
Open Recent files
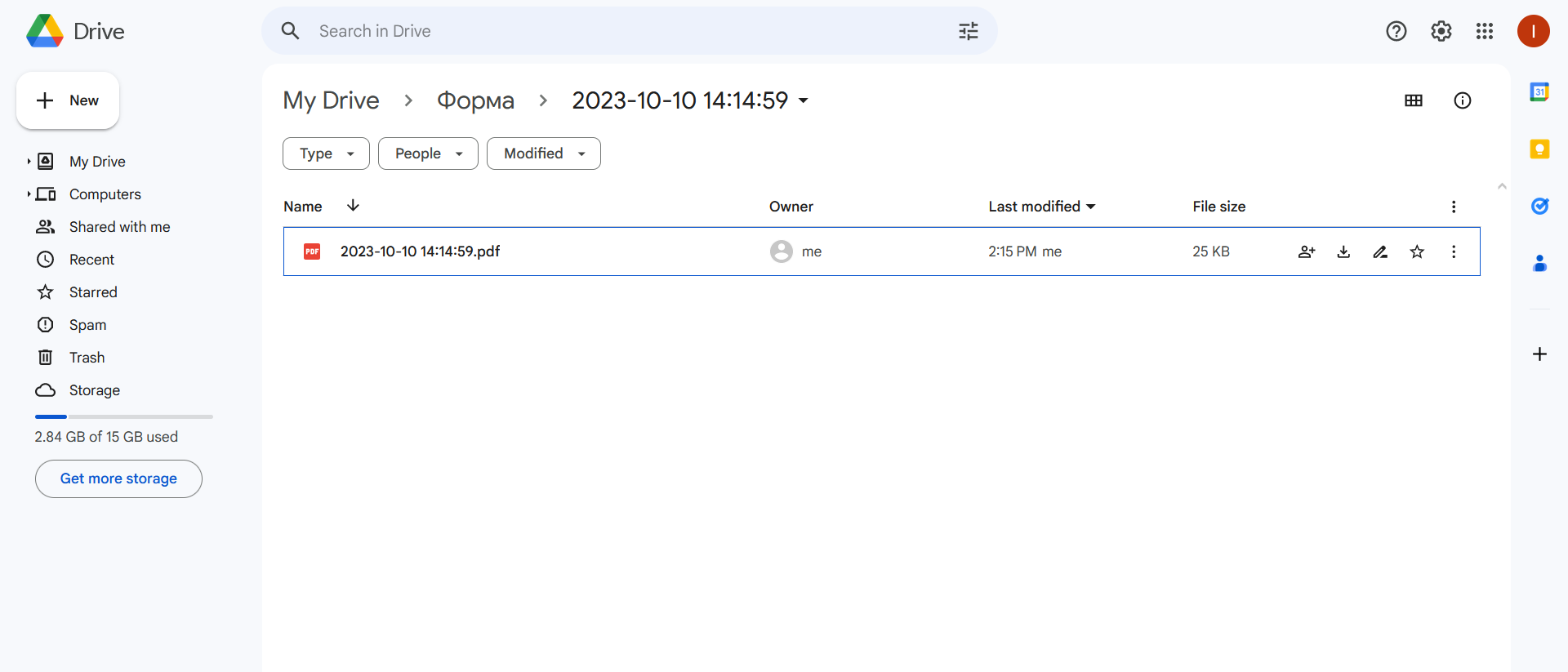[91, 260]
